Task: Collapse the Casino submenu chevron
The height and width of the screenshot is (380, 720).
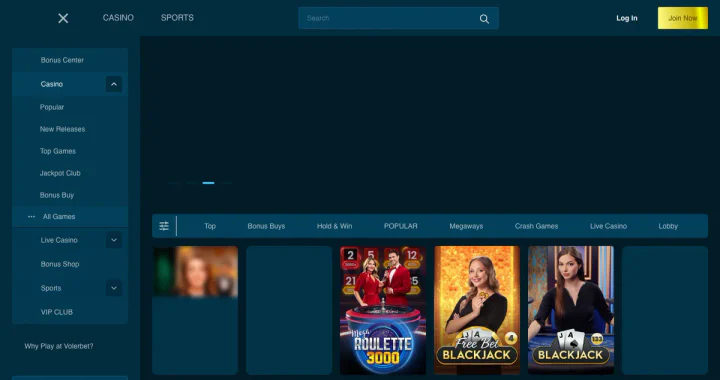Action: pyautogui.click(x=114, y=84)
